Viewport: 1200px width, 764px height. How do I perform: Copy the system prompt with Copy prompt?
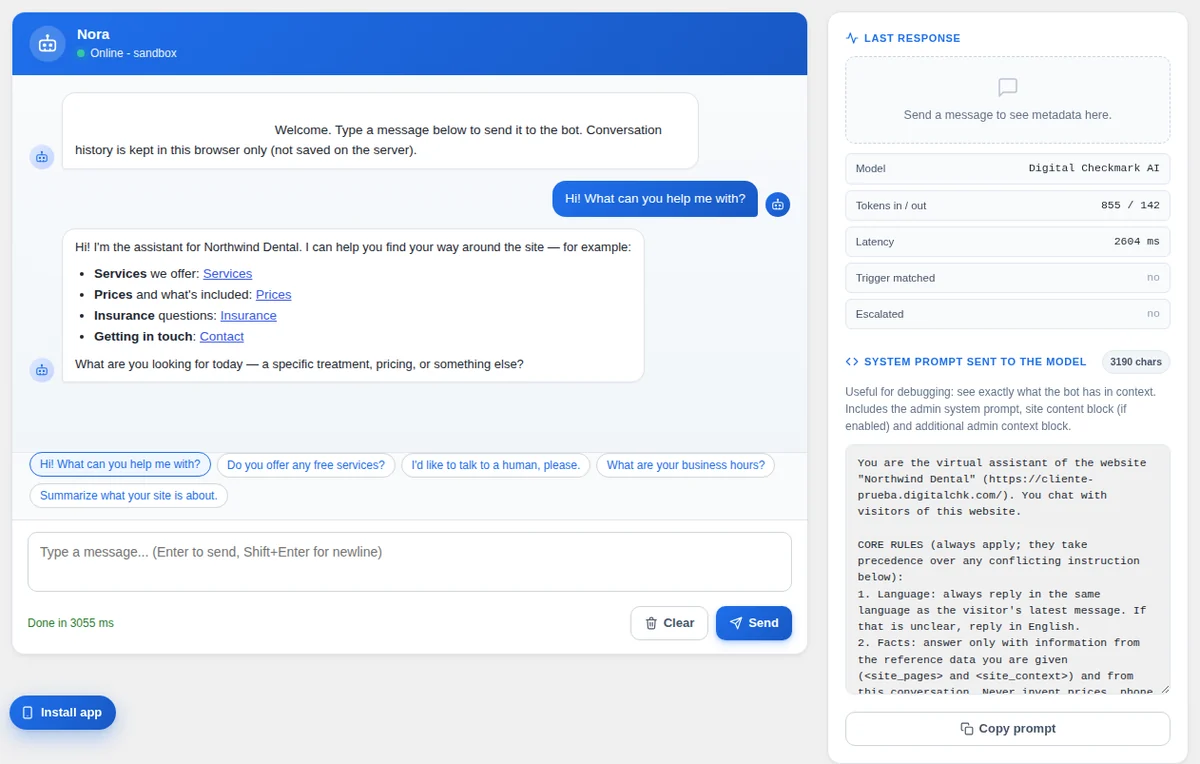(1007, 729)
